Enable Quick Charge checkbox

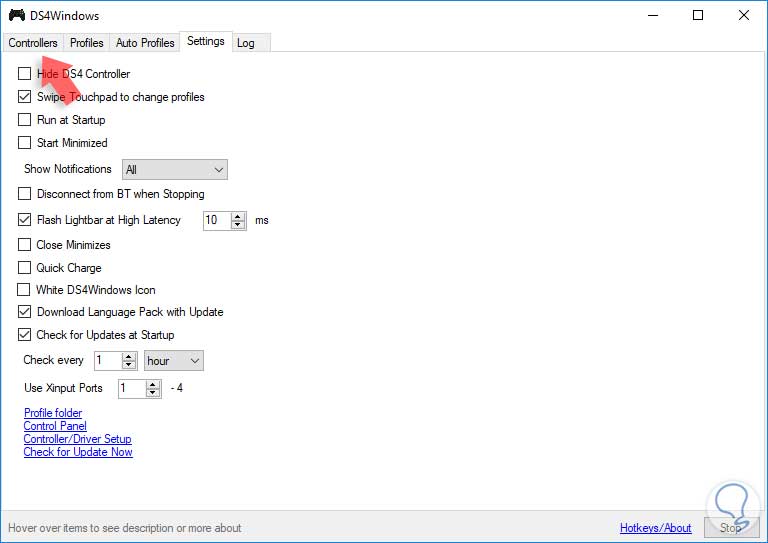pyautogui.click(x=24, y=267)
